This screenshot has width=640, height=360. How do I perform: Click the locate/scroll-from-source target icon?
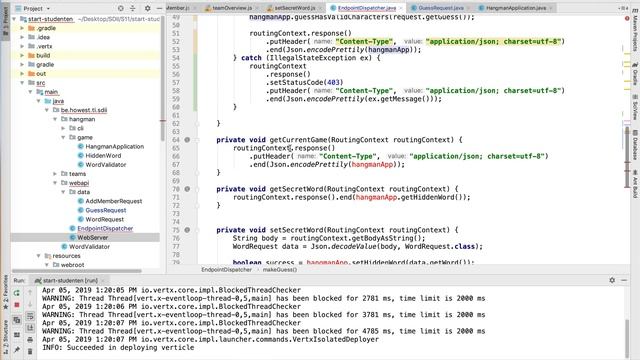coord(120,8)
